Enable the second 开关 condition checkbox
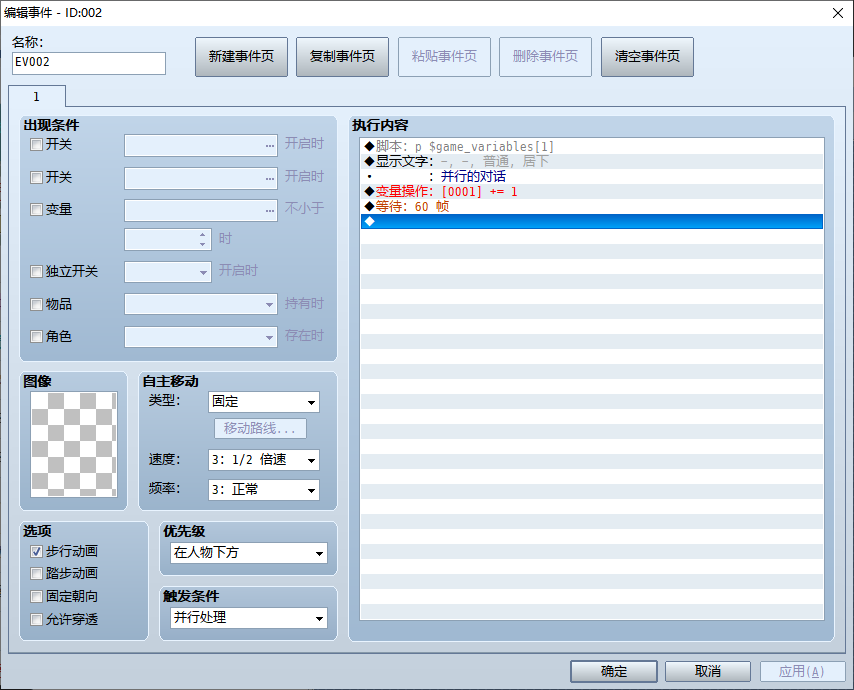 pyautogui.click(x=36, y=178)
